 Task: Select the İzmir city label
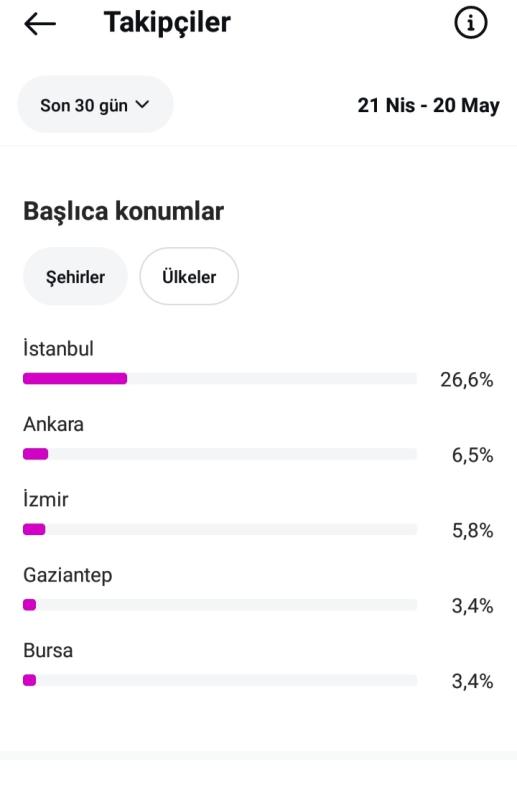[45, 499]
